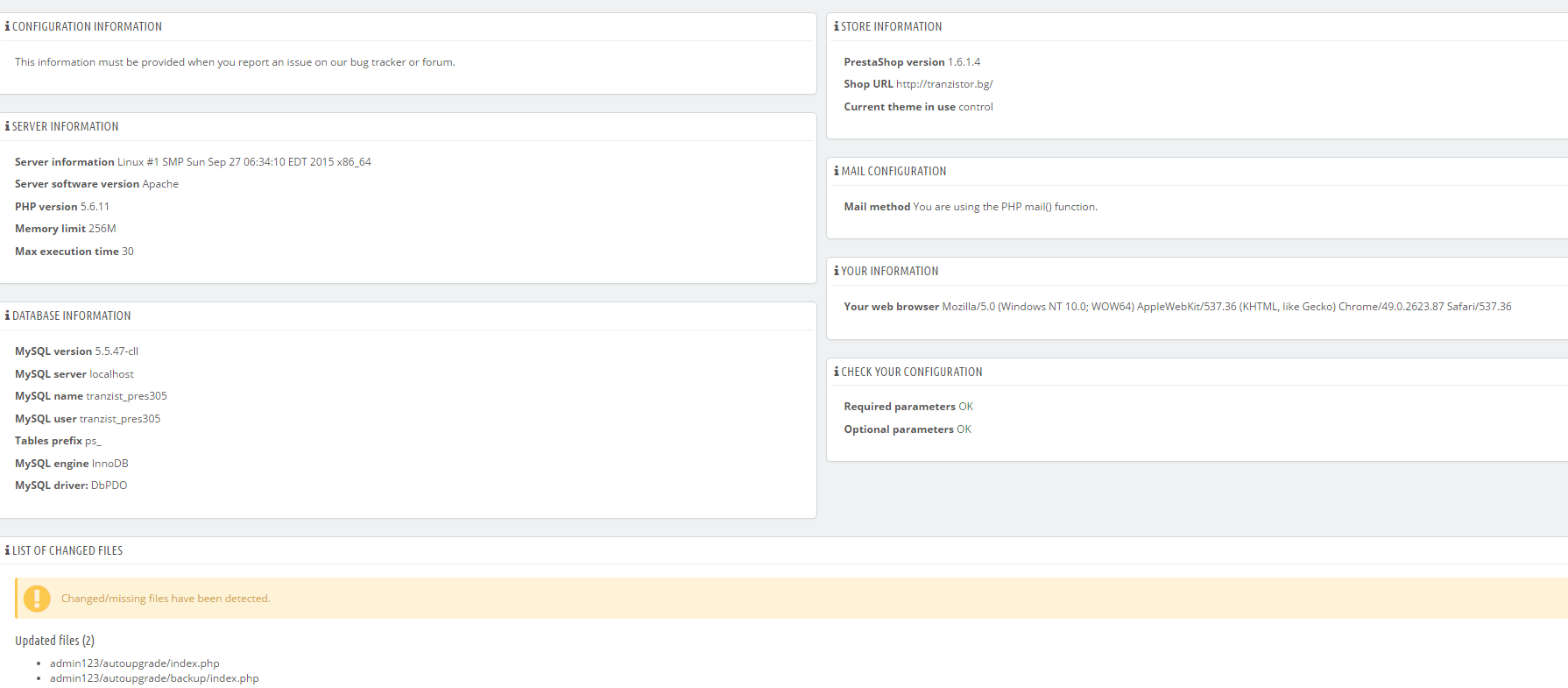Click the Server Information panel heading
1568x688 pixels.
pyautogui.click(x=65, y=126)
